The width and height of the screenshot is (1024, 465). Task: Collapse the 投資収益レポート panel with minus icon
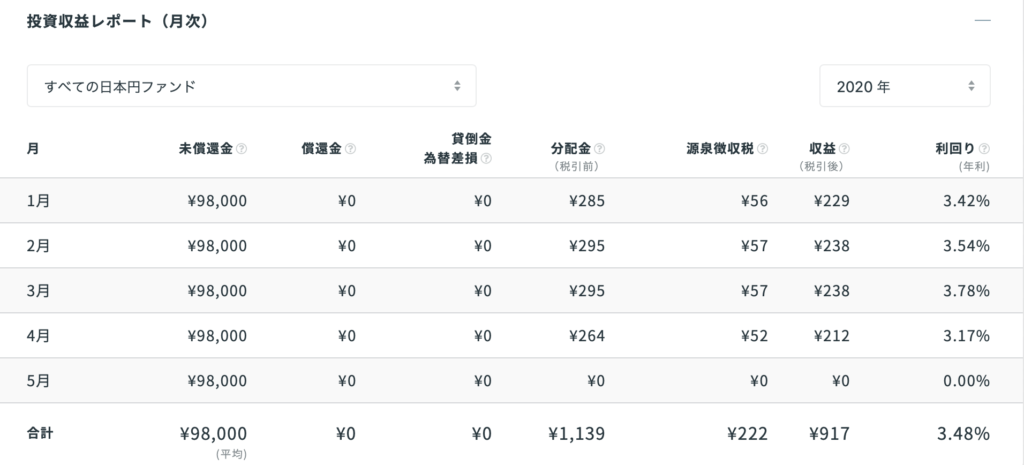[982, 21]
